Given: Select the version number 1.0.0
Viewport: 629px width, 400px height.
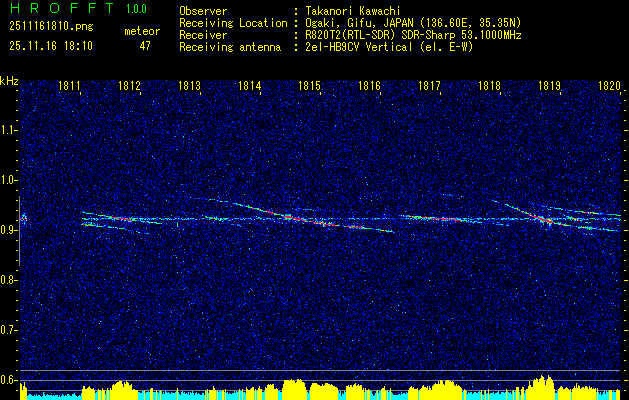Looking at the screenshot, I should (x=136, y=8).
